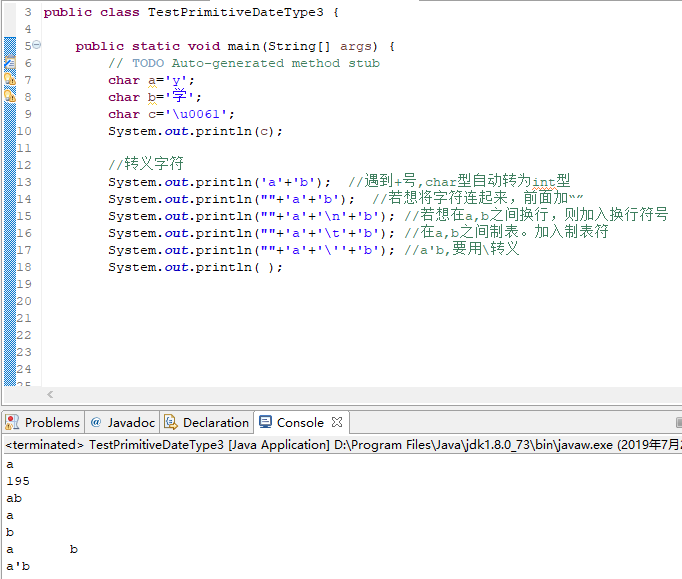Screen dimensions: 682x579
Task: Click the TODO task marker on line 6
Action: (x=10, y=63)
